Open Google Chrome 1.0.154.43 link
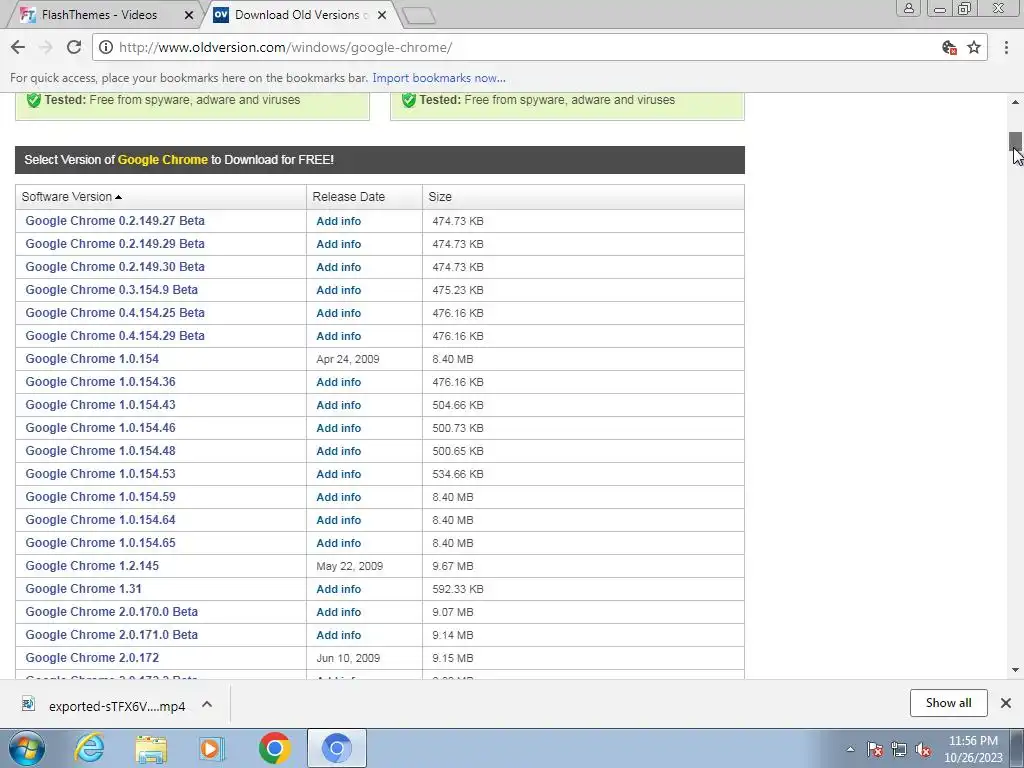 click(101, 404)
